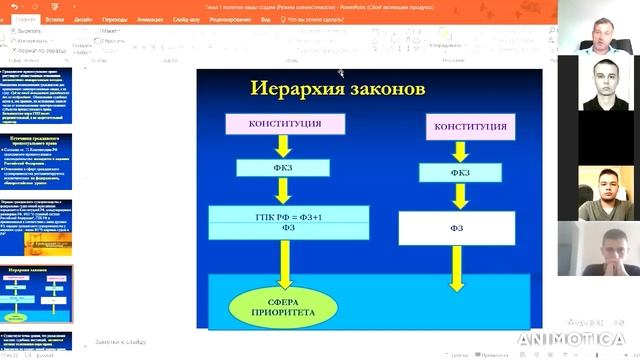640x360 pixels.
Task: Open the Рецензирование tab
Action: pyautogui.click(x=230, y=19)
